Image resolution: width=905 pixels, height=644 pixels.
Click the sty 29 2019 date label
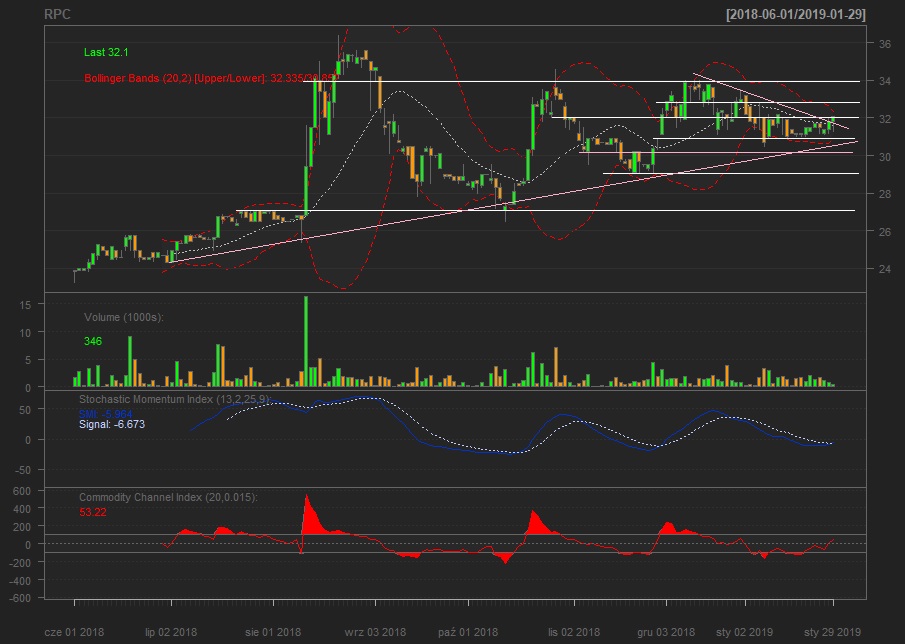click(x=832, y=632)
